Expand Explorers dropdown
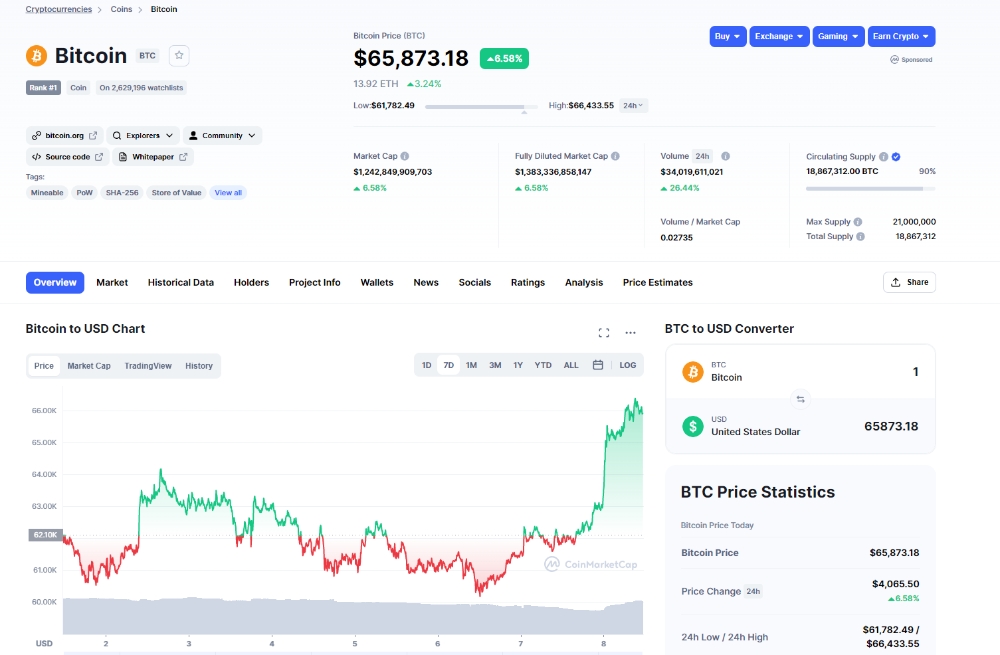 tap(143, 135)
